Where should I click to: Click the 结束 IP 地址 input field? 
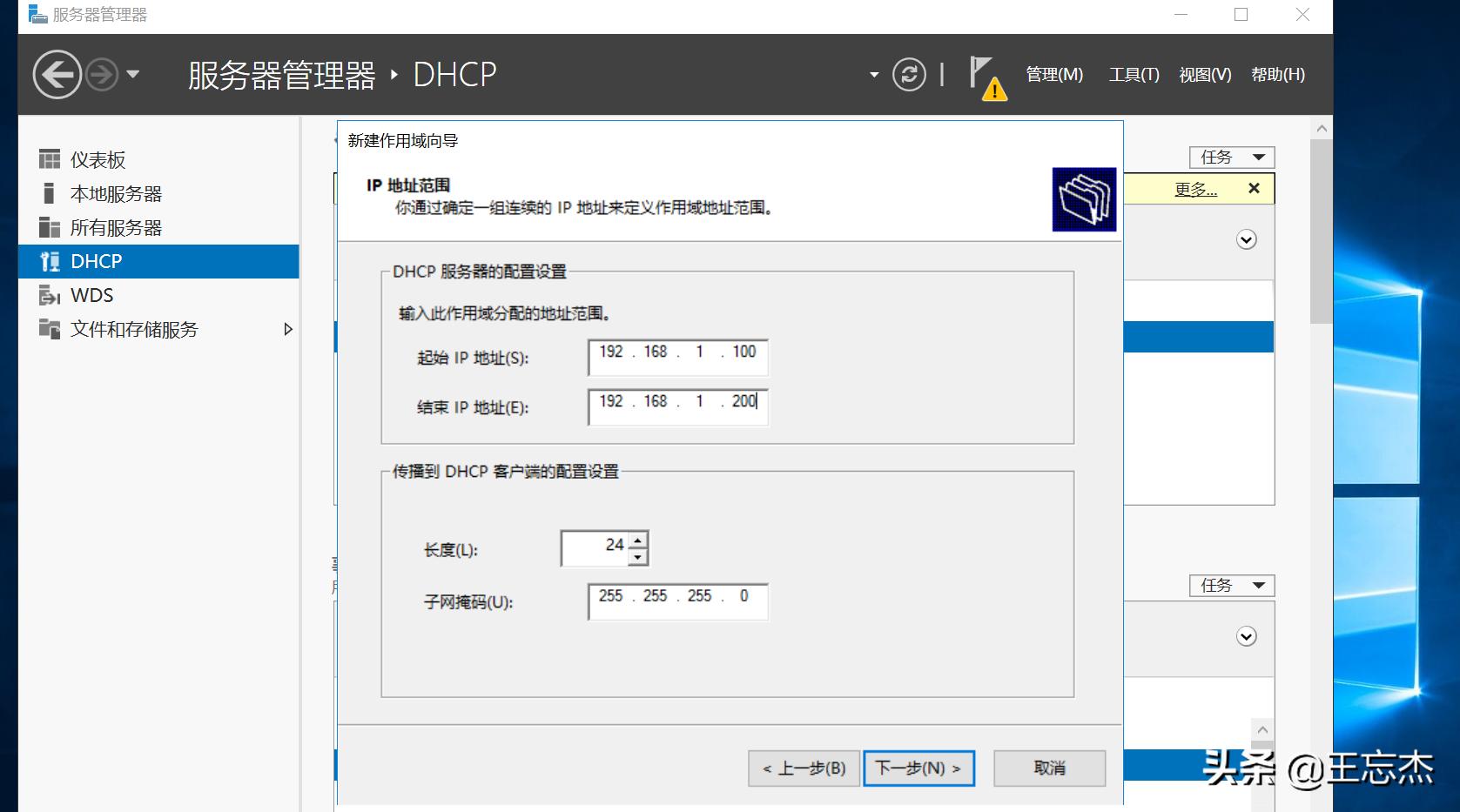click(677, 406)
